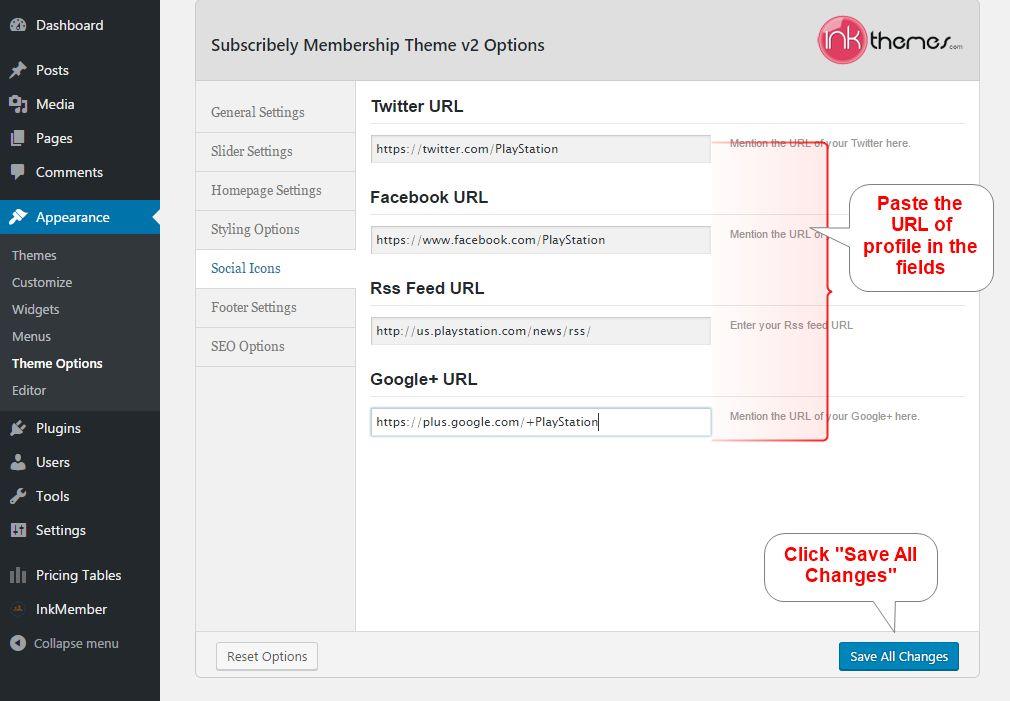Open the Comments menu item
Image resolution: width=1010 pixels, height=701 pixels.
(x=69, y=172)
